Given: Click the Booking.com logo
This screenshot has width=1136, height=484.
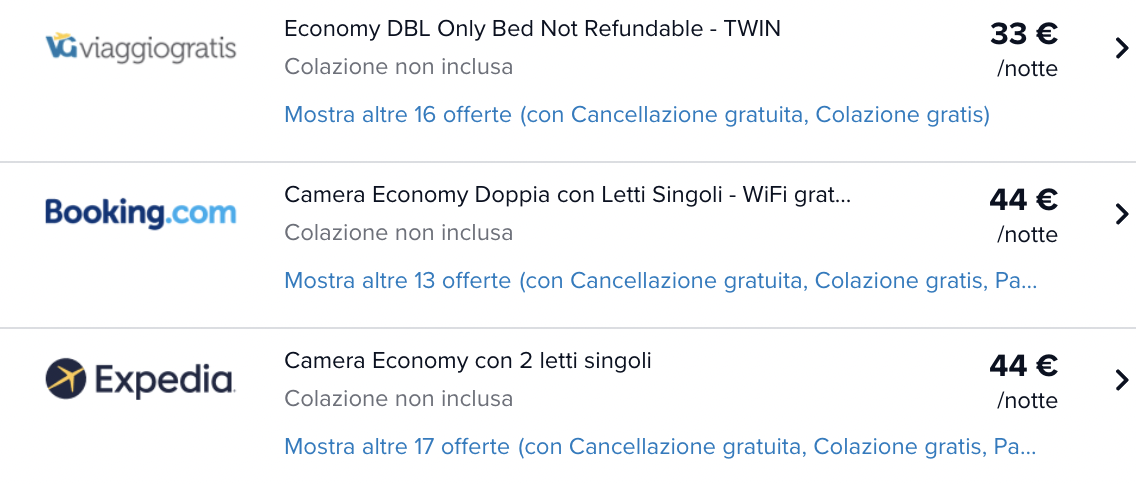Looking at the screenshot, I should coord(141,213).
